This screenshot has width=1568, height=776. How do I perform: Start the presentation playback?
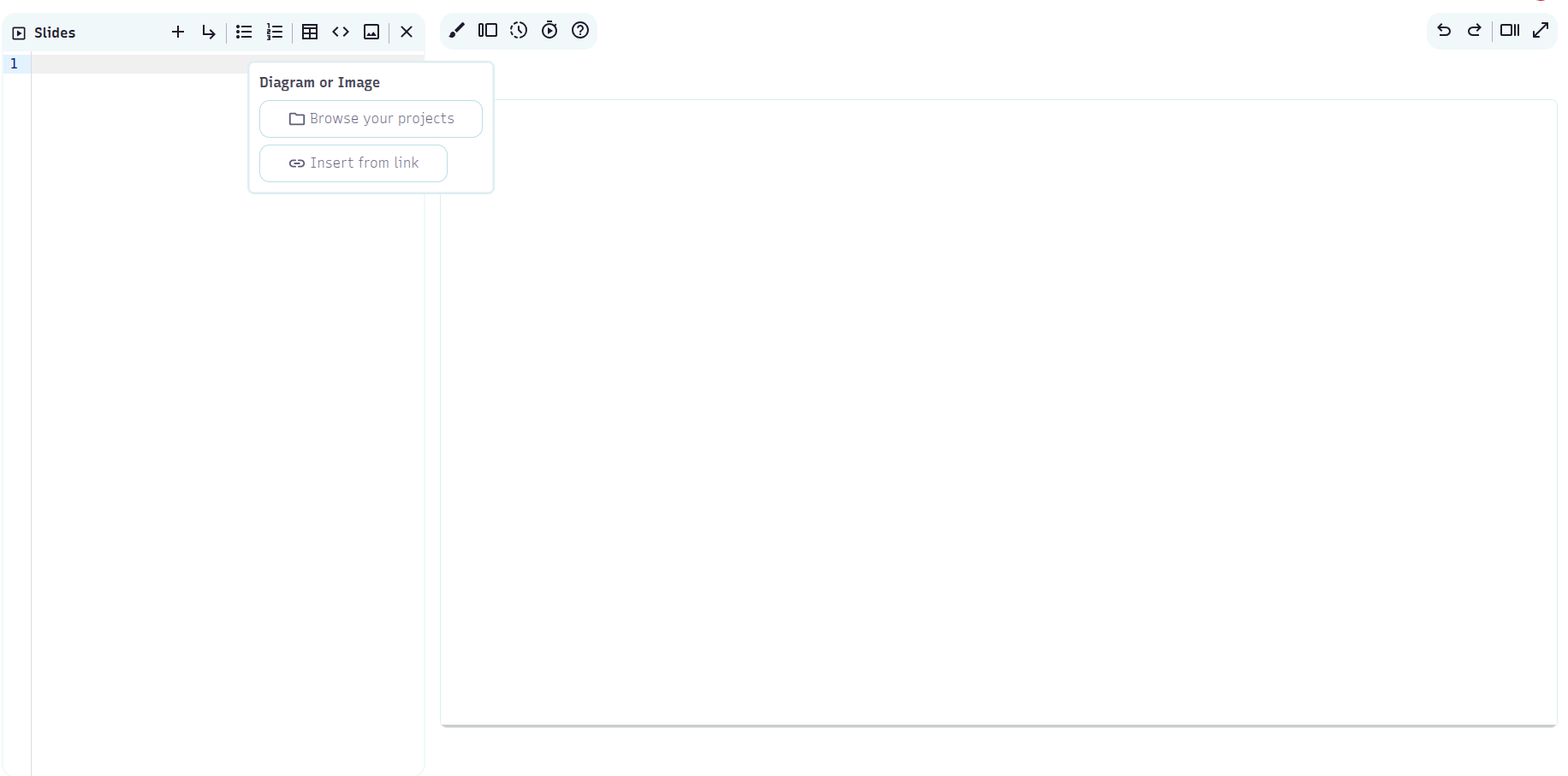point(549,30)
